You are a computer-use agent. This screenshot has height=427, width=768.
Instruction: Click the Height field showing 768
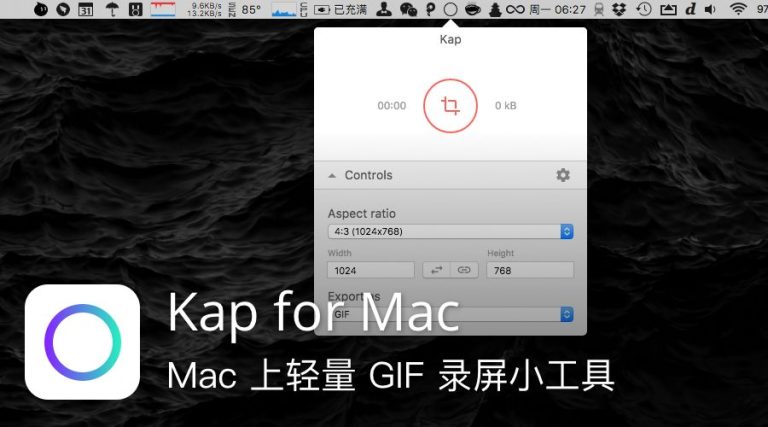pyautogui.click(x=530, y=270)
